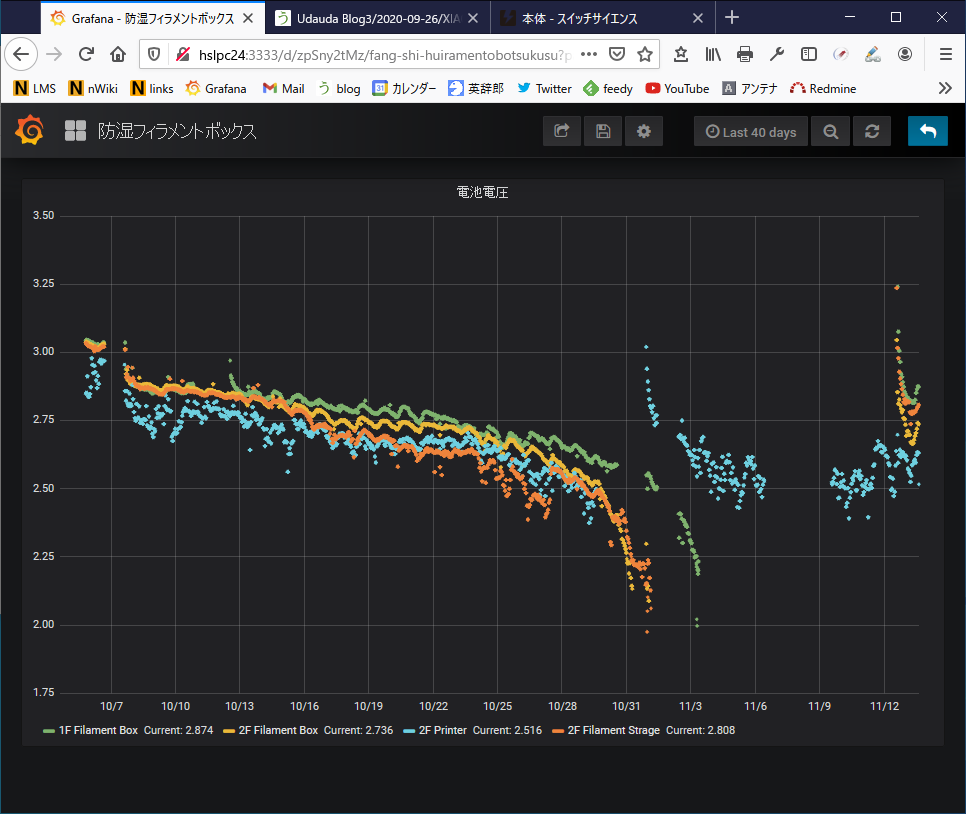Open dashboard settings gear icon
This screenshot has height=814, width=966.
pos(644,131)
